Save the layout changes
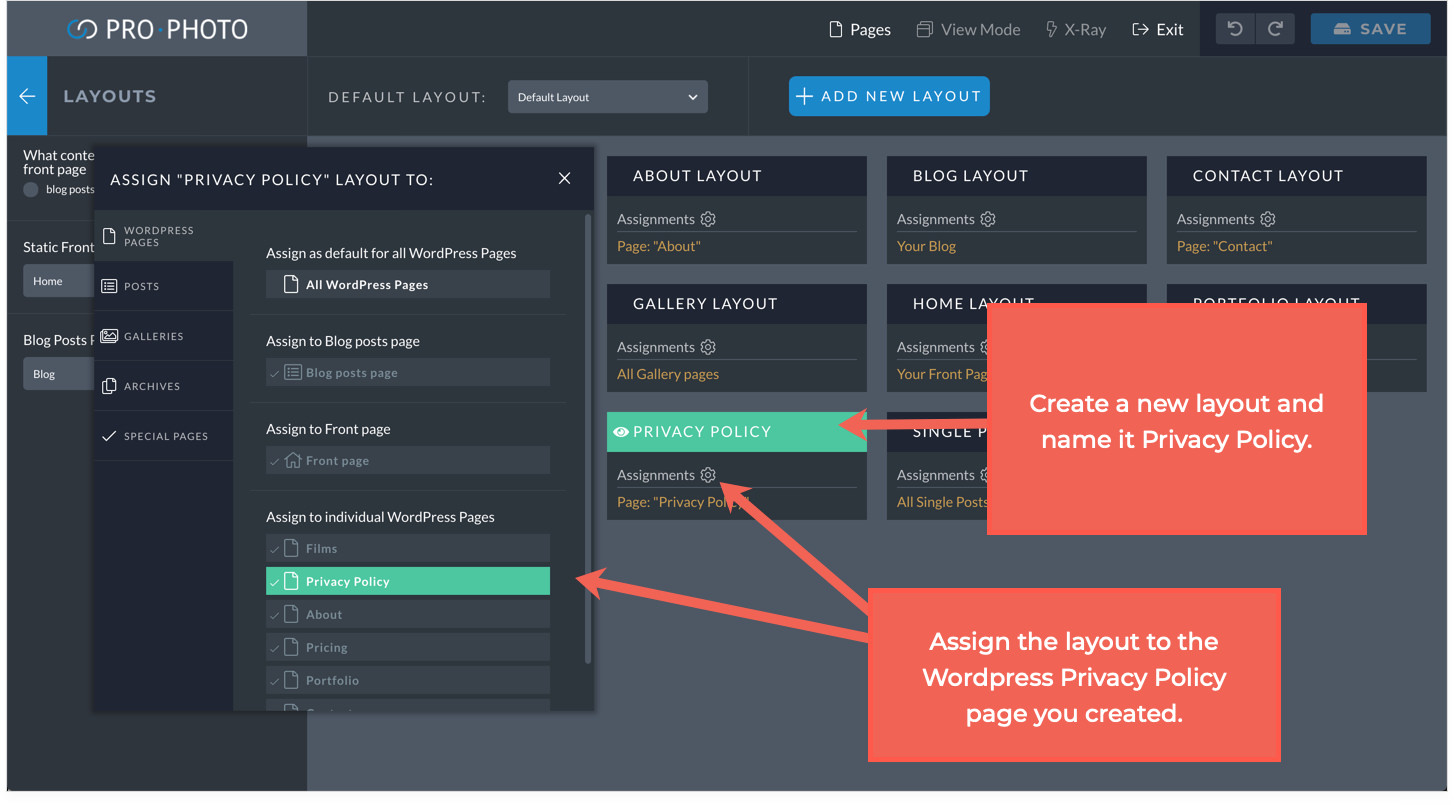Viewport: 1454px width, 805px height. point(1370,29)
